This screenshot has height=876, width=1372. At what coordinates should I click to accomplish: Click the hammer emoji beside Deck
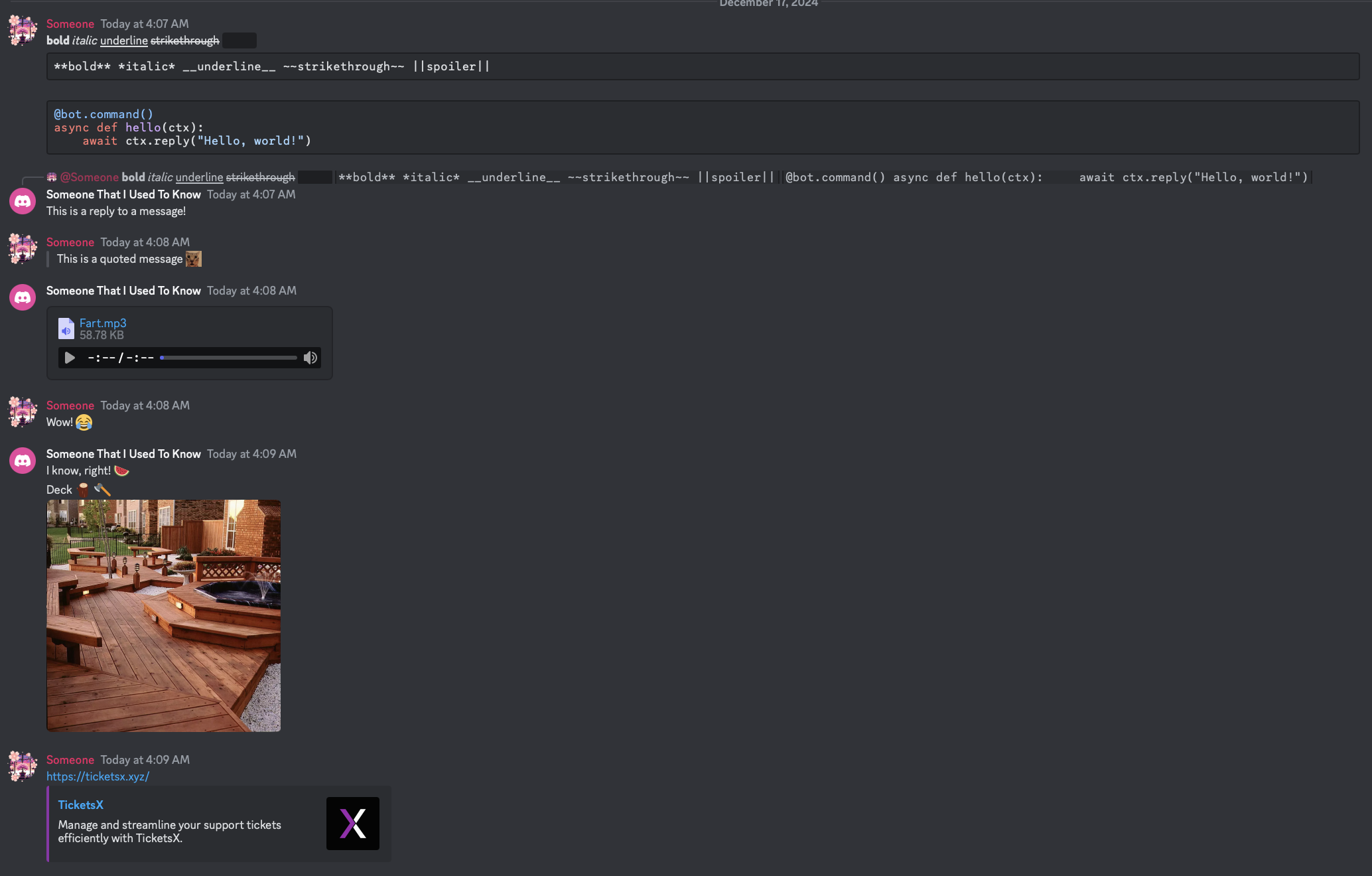point(102,490)
